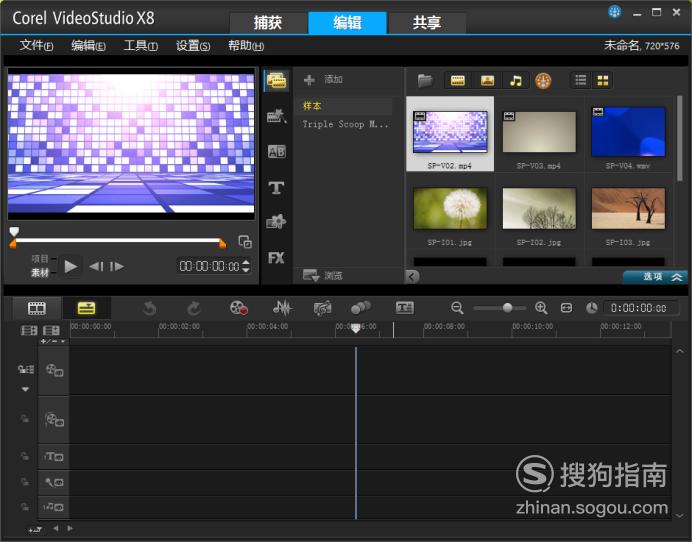Viewport: 692px width, 542px height.
Task: Open the Subtitle Editor icon
Action: (x=405, y=308)
